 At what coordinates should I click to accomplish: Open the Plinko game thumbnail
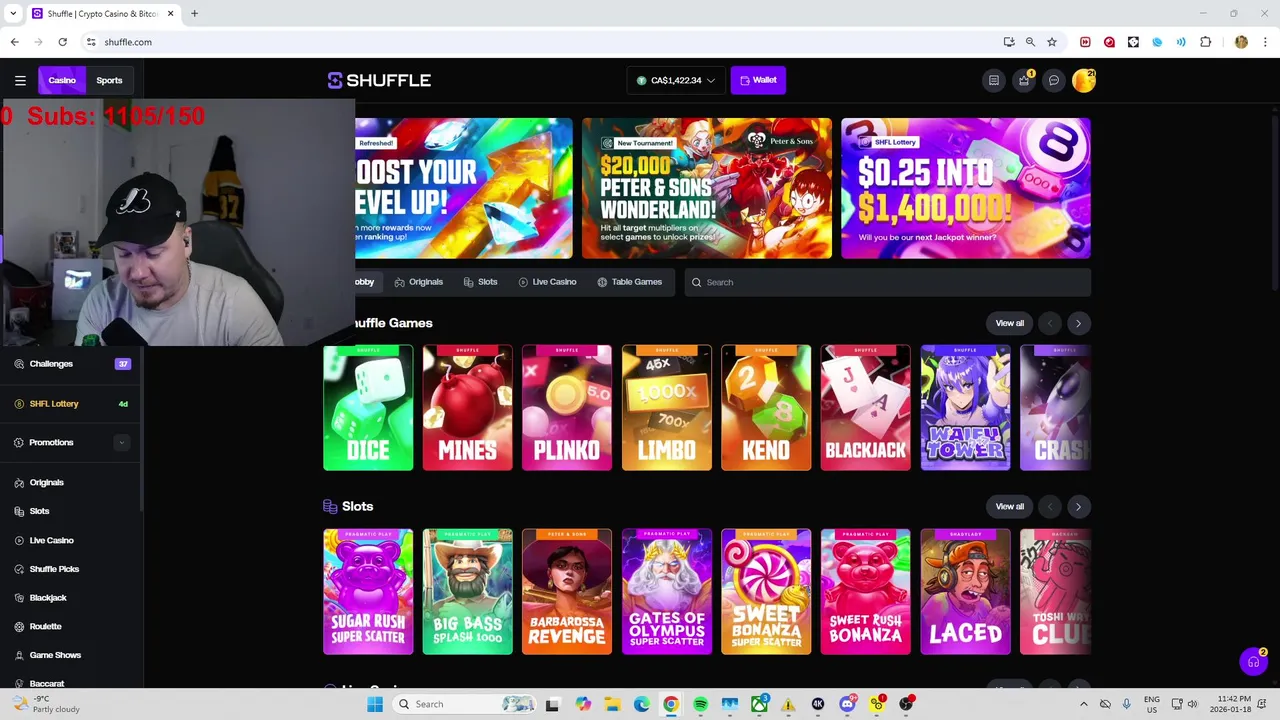(x=567, y=408)
